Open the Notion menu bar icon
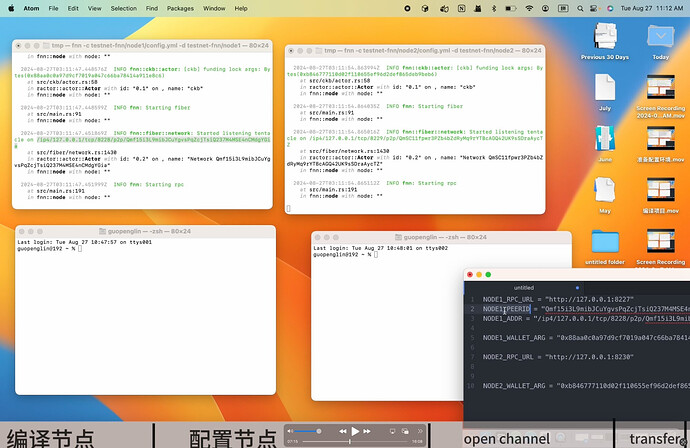690x448 pixels. 462,8
